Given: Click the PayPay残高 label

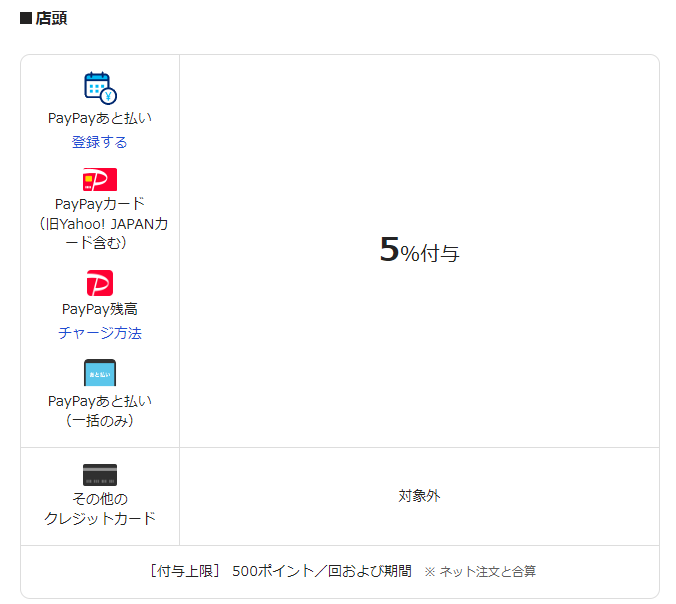Looking at the screenshot, I should pos(100,309).
